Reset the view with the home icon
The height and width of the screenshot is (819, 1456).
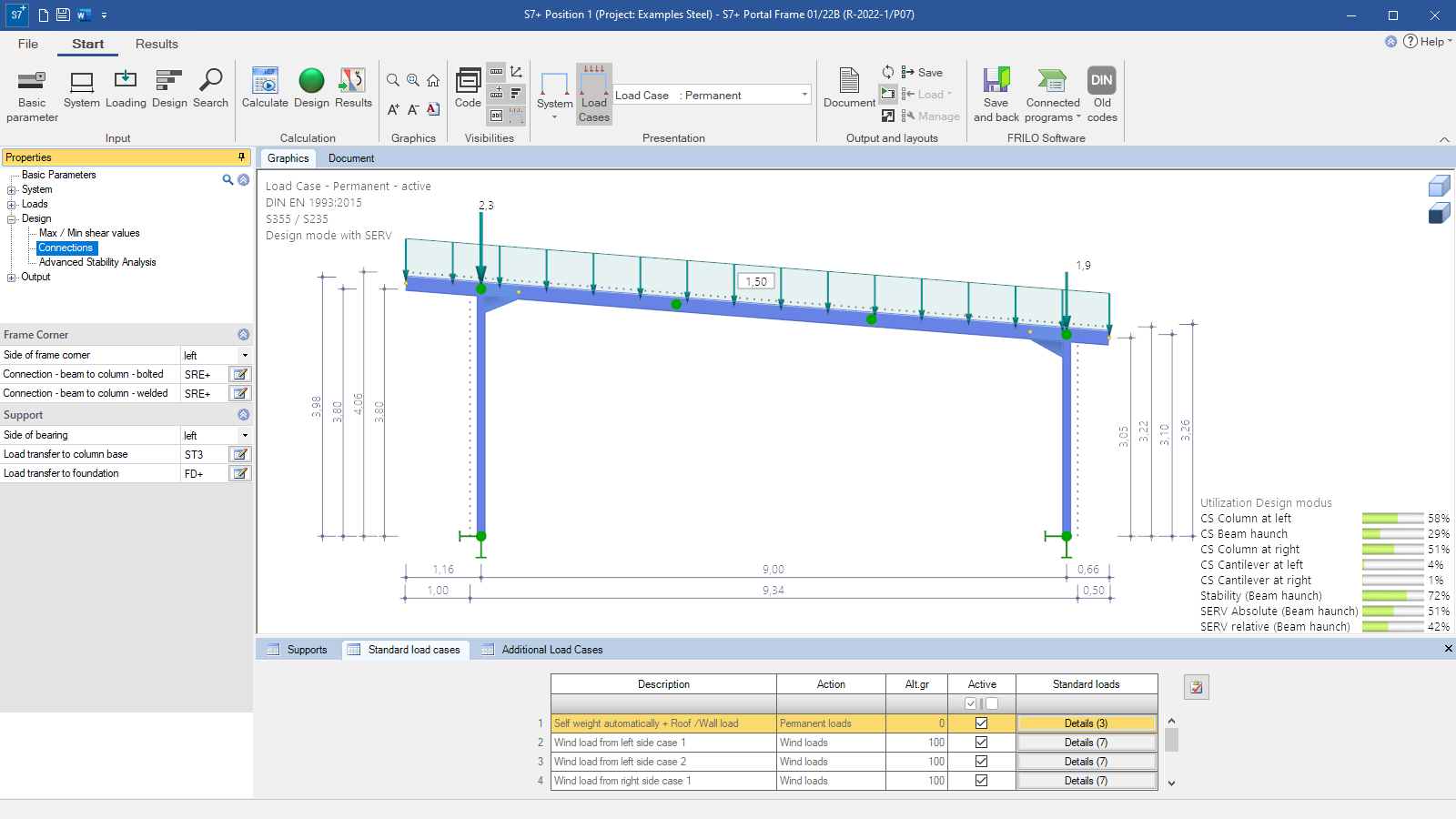tap(433, 80)
